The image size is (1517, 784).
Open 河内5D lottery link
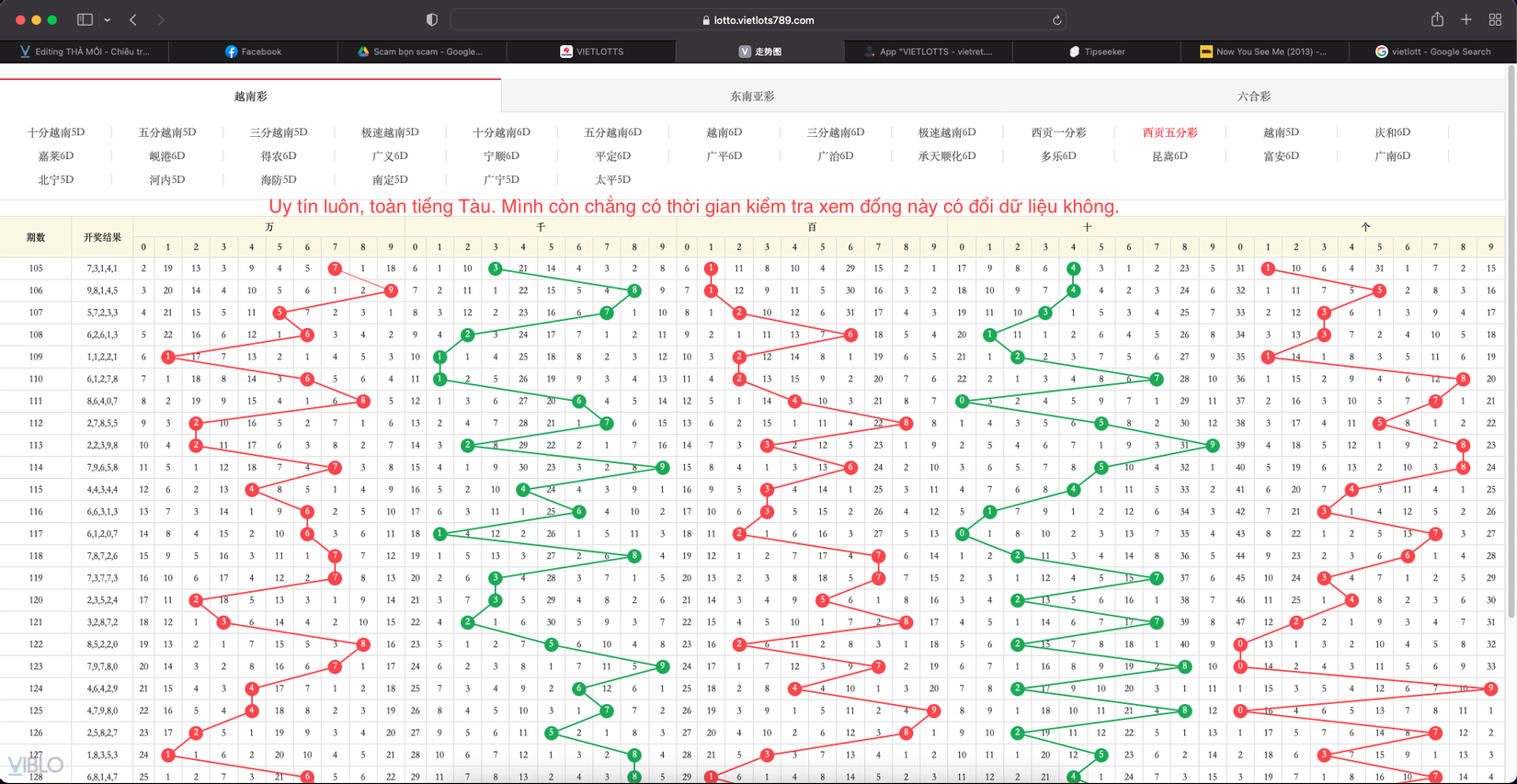167,180
